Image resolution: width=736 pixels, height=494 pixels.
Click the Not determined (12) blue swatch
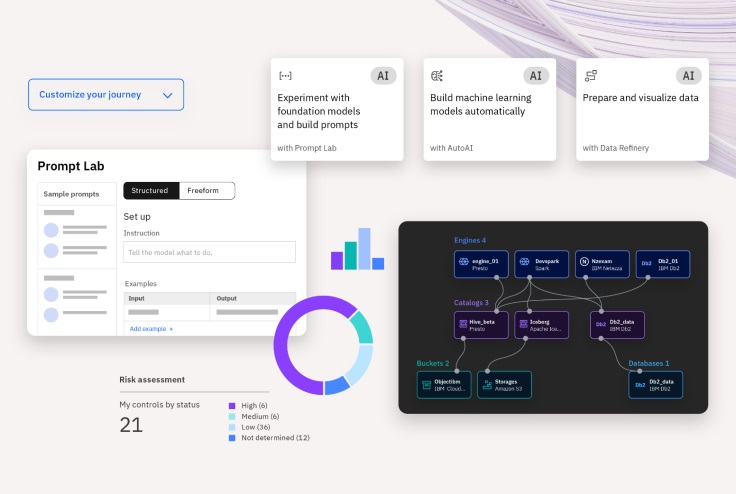pos(232,438)
